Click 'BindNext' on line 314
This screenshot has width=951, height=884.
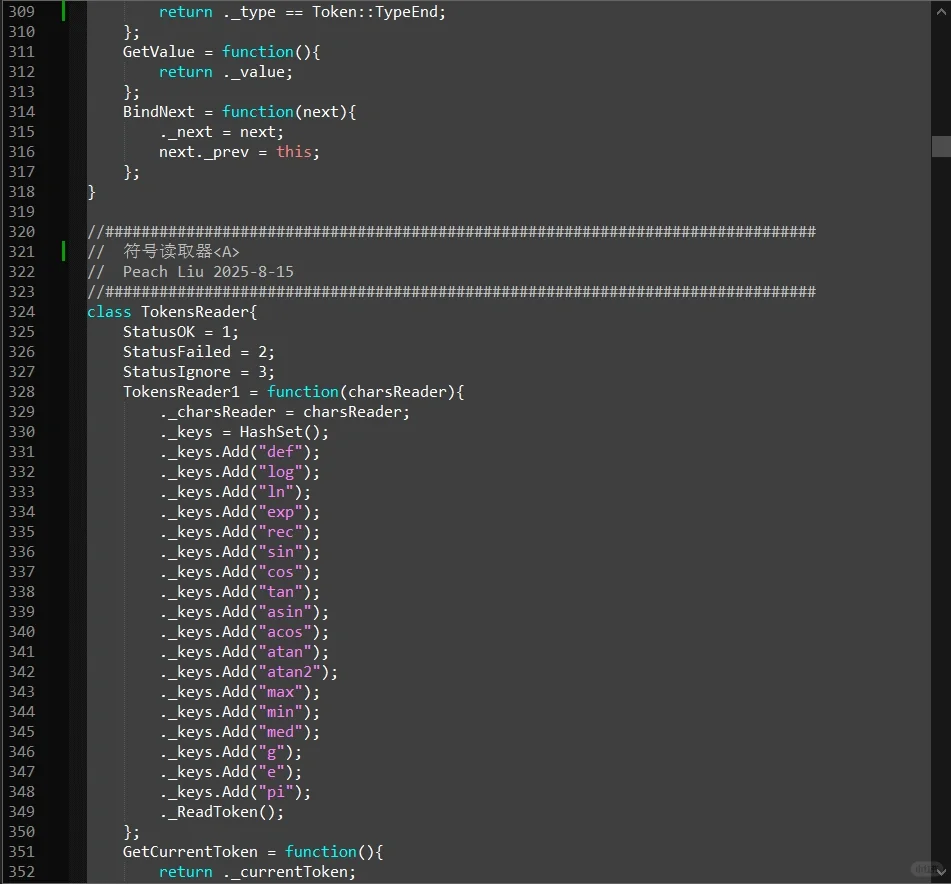click(159, 112)
